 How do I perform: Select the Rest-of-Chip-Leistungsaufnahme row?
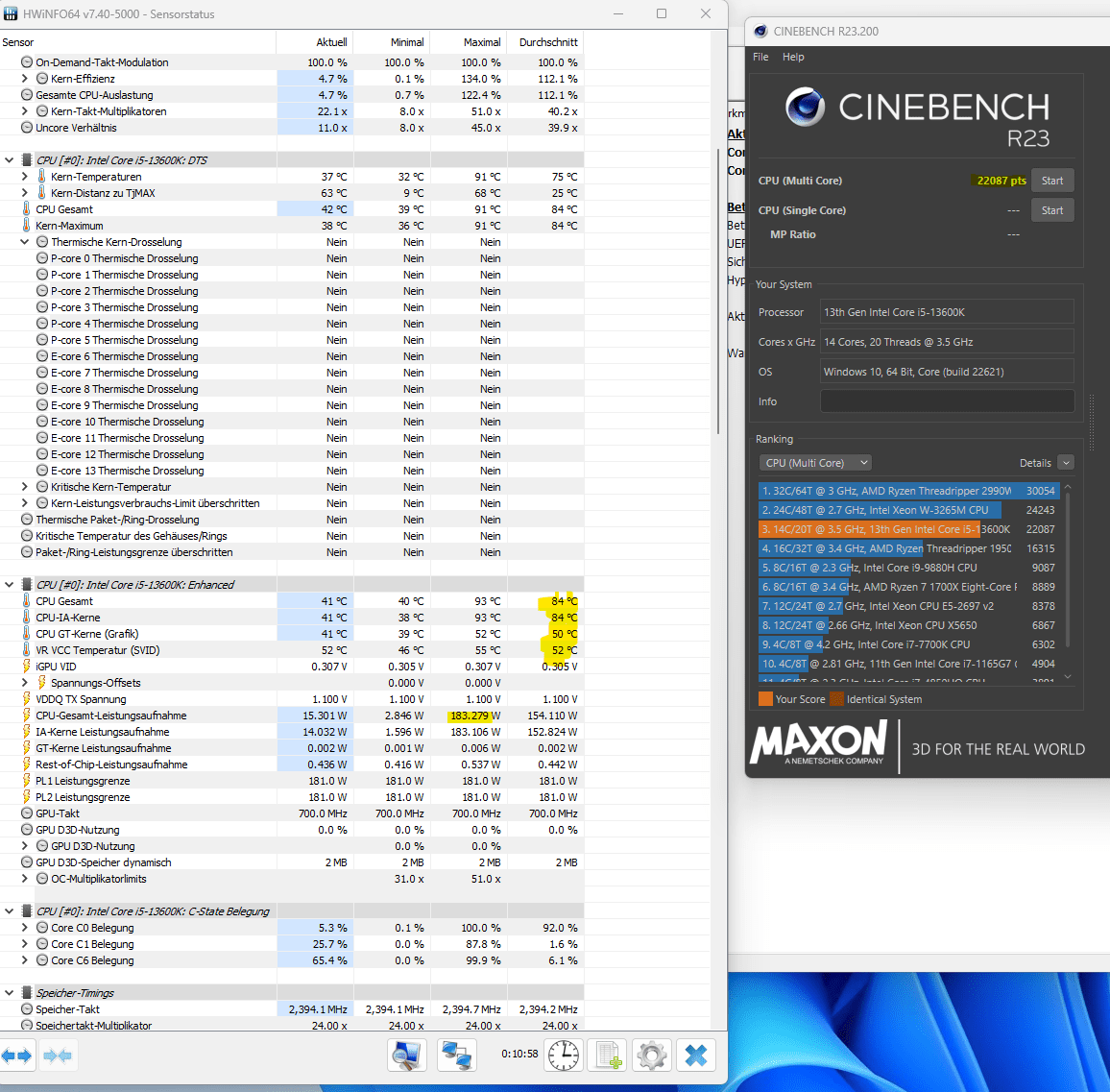click(292, 764)
